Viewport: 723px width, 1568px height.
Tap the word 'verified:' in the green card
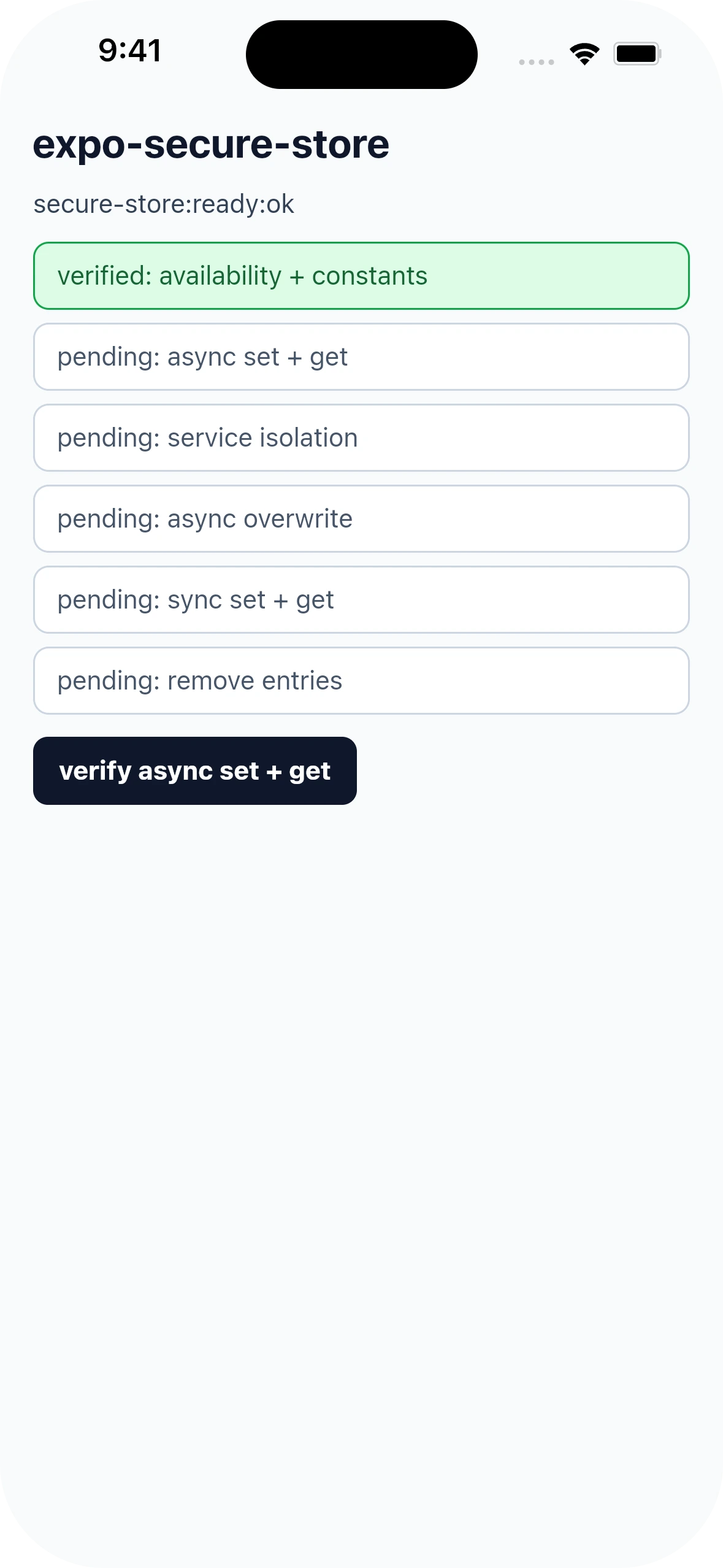pos(104,276)
